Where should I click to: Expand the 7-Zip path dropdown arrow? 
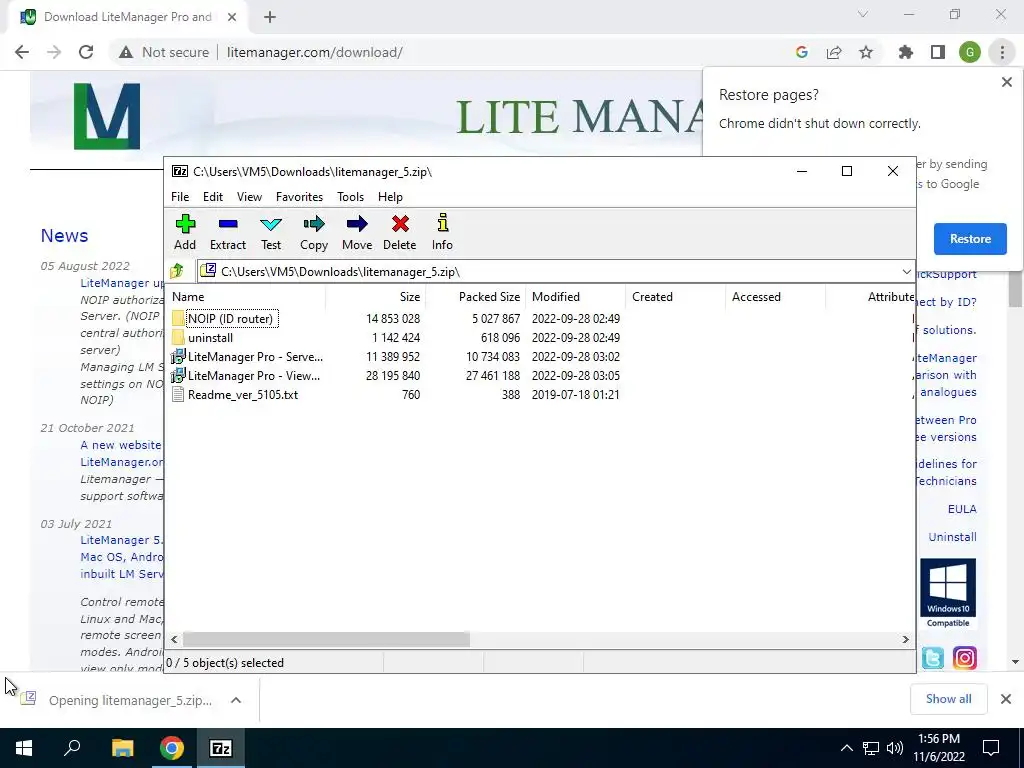[906, 272]
